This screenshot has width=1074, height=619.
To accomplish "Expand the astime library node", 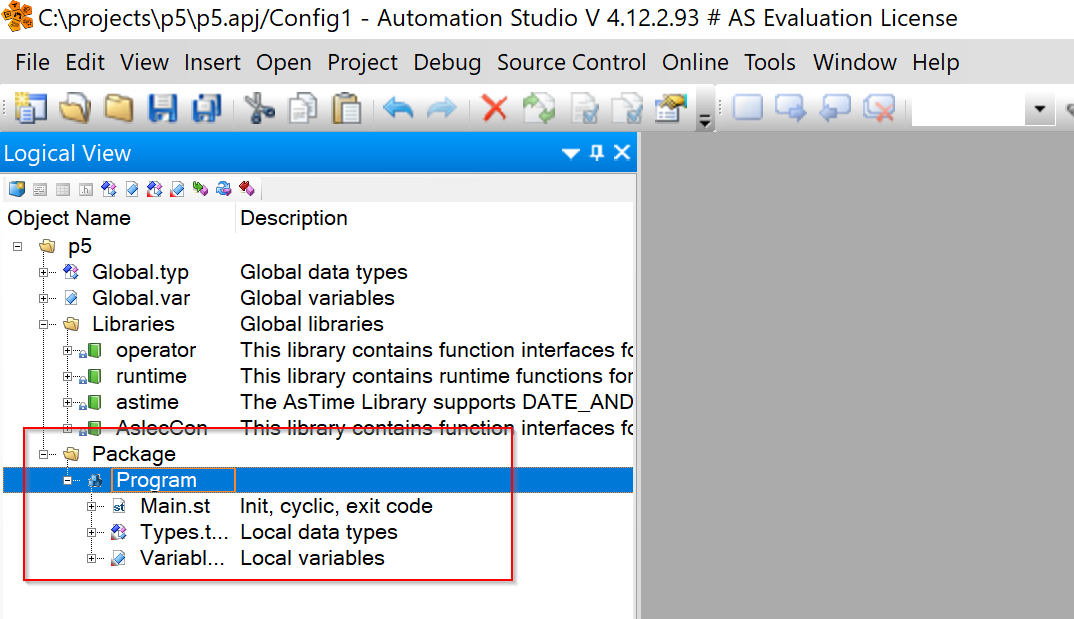I will tap(67, 403).
